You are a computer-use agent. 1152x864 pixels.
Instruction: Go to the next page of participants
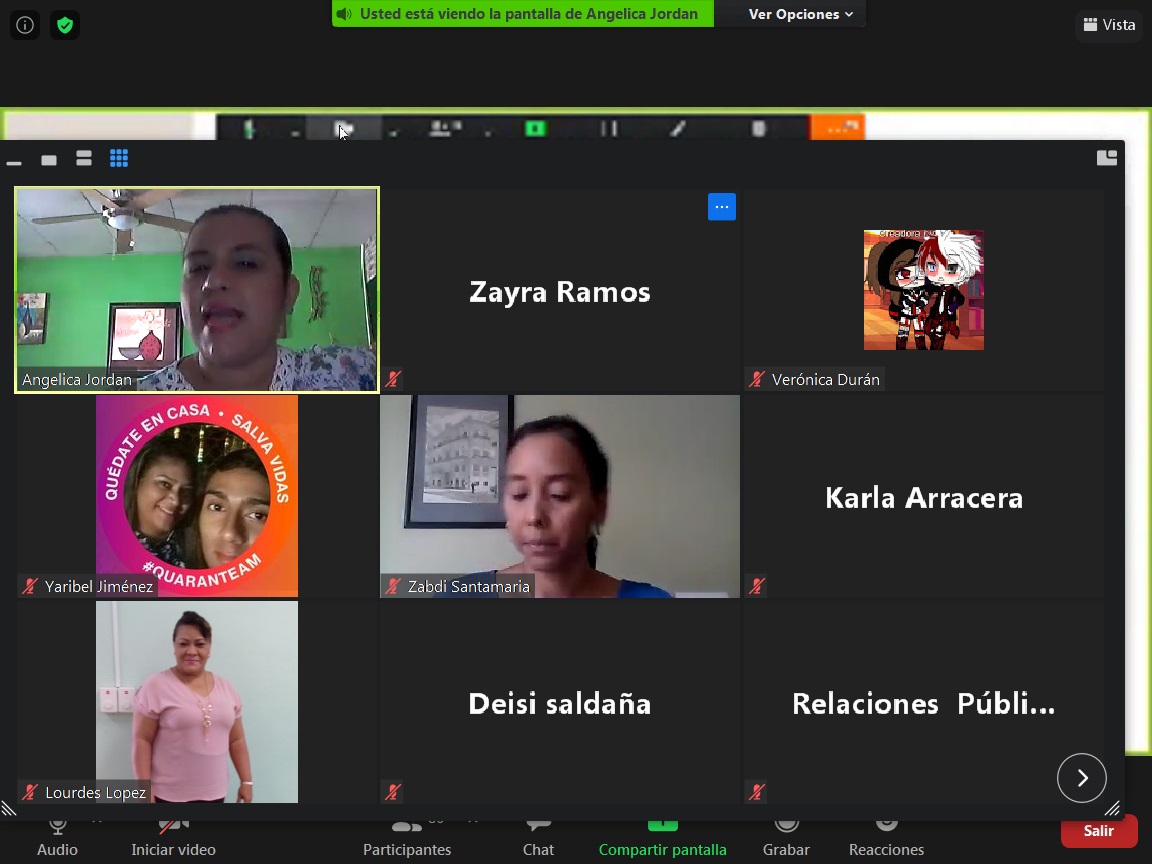1081,778
